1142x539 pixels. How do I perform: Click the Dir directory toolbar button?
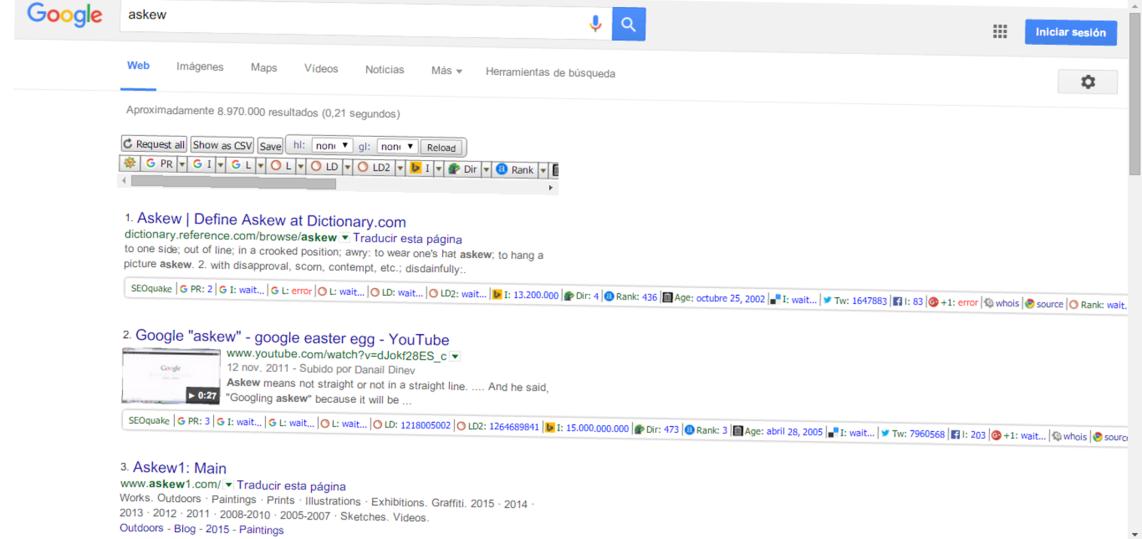click(x=463, y=170)
